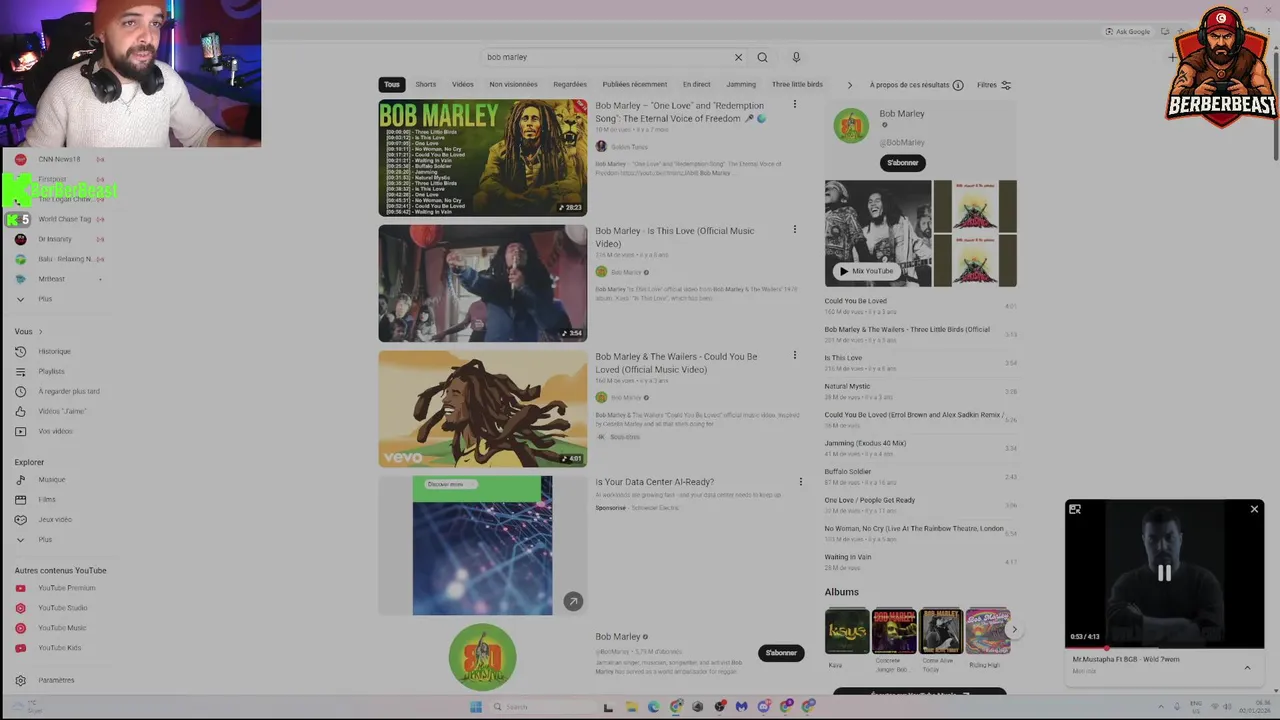1280x720 pixels.
Task: Open YouTube Premium link in sidebar
Action: pos(66,588)
